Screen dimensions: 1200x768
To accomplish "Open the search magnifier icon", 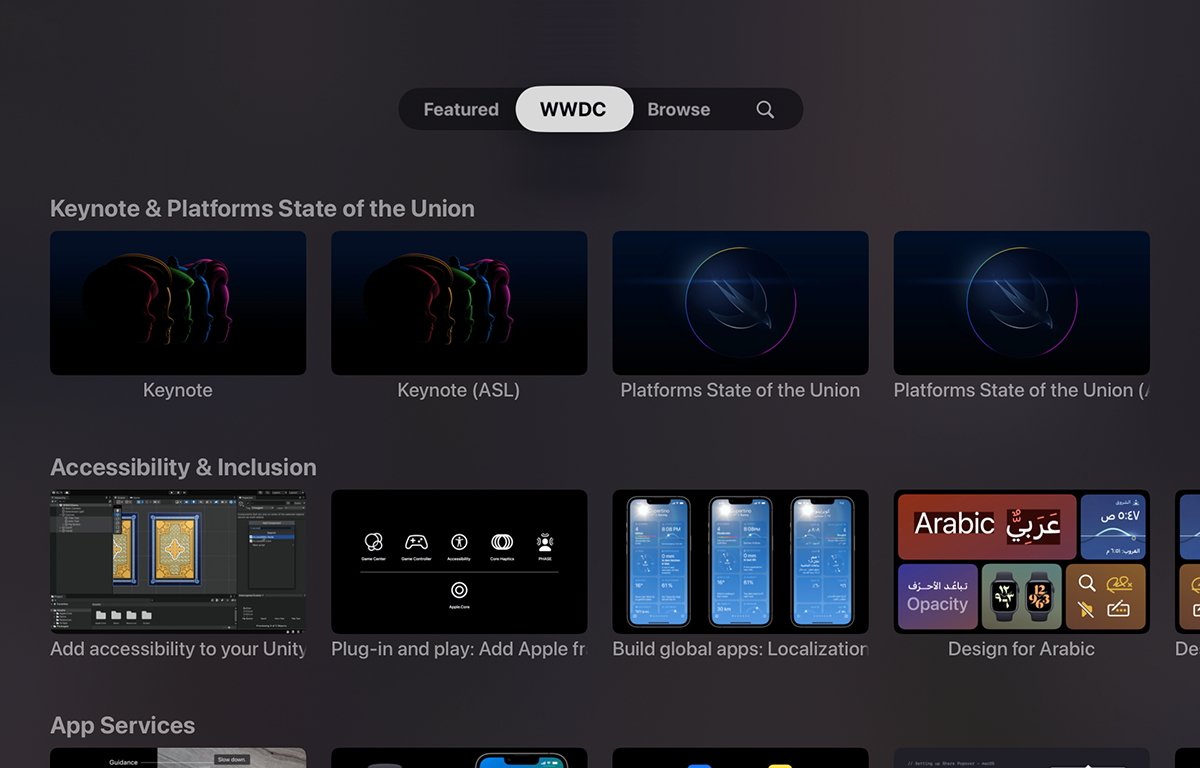I will [765, 110].
